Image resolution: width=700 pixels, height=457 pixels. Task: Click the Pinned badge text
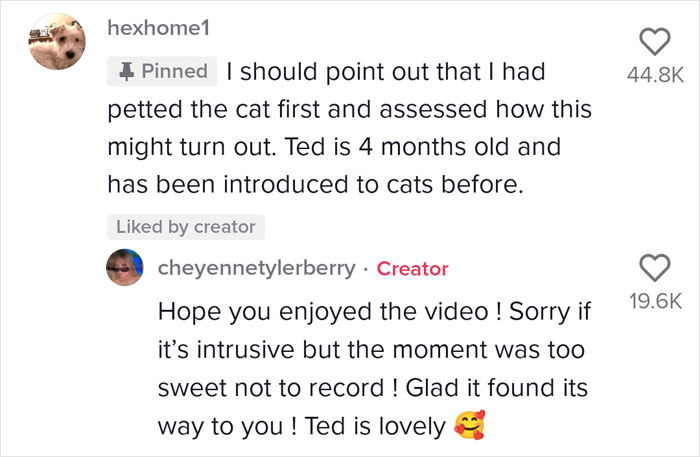(x=174, y=71)
